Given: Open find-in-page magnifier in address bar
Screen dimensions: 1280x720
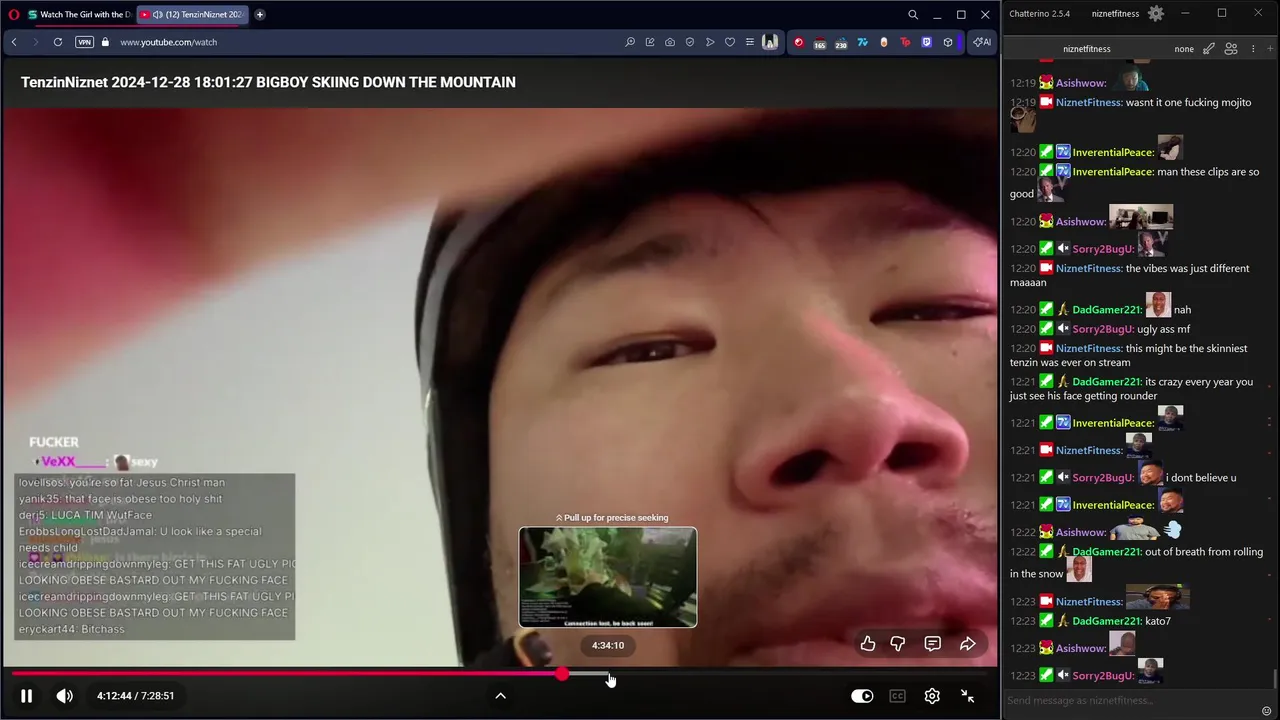Looking at the screenshot, I should click(x=630, y=42).
